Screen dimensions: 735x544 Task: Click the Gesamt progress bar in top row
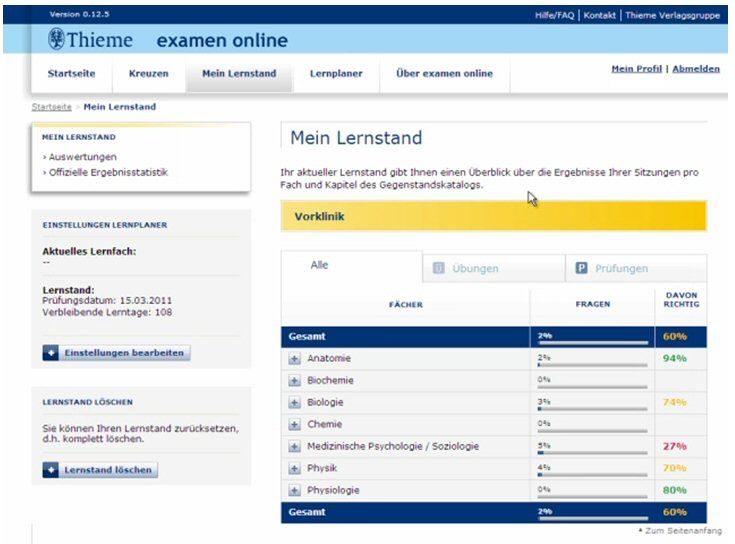[x=592, y=342]
